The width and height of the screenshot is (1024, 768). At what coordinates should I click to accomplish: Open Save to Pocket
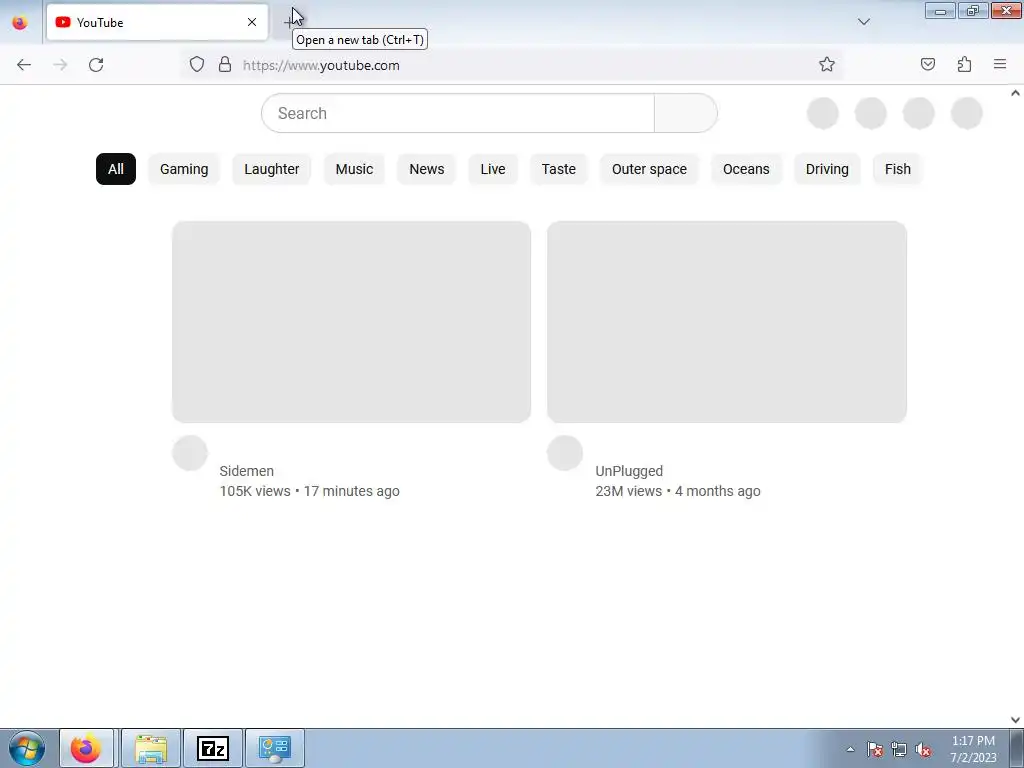point(928,64)
